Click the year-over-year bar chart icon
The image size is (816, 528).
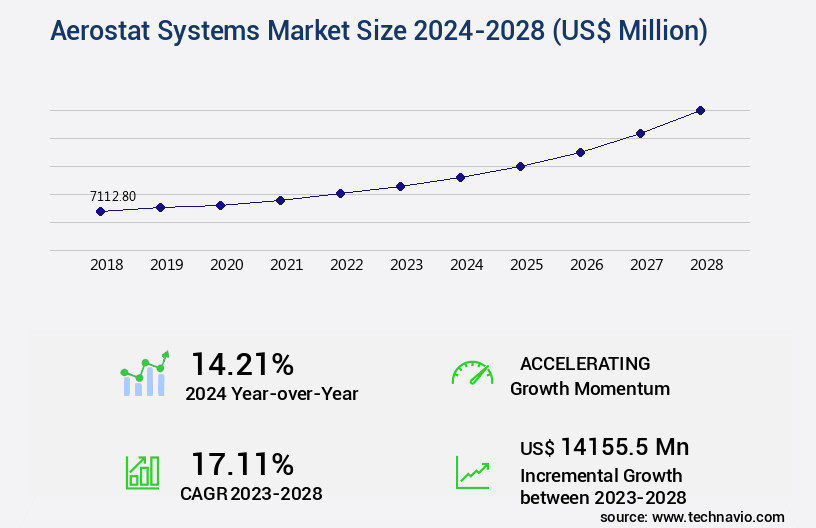click(x=145, y=375)
